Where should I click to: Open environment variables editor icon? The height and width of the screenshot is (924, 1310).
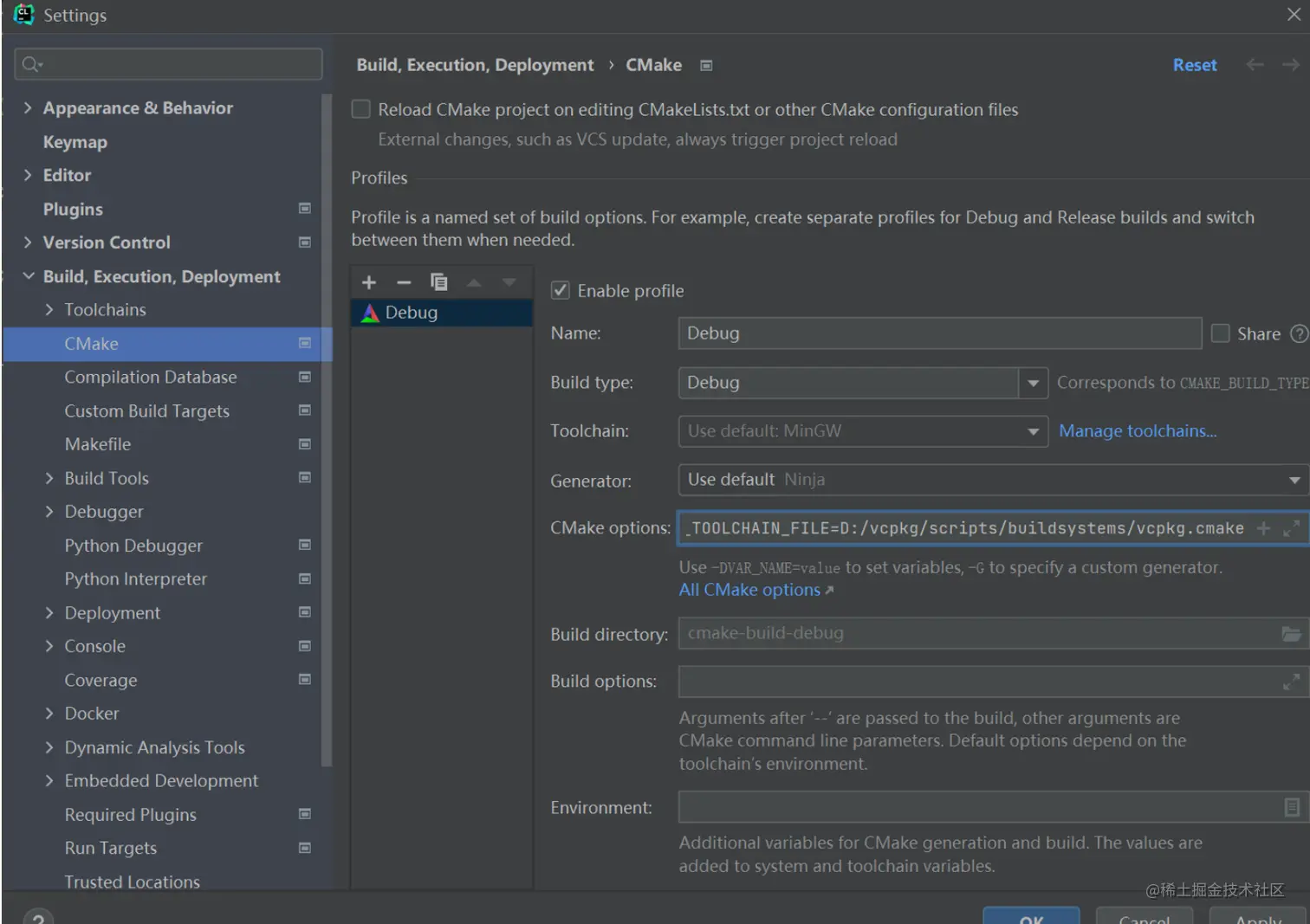point(1292,807)
